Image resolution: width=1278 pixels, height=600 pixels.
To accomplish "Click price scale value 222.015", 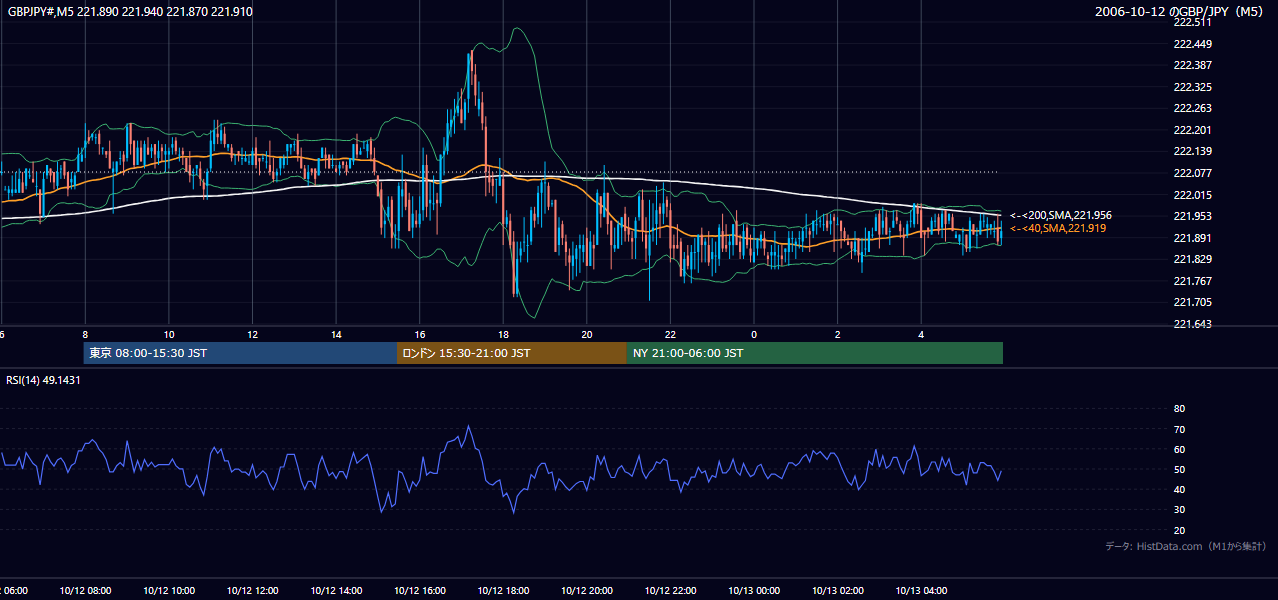I will pyautogui.click(x=1193, y=195).
